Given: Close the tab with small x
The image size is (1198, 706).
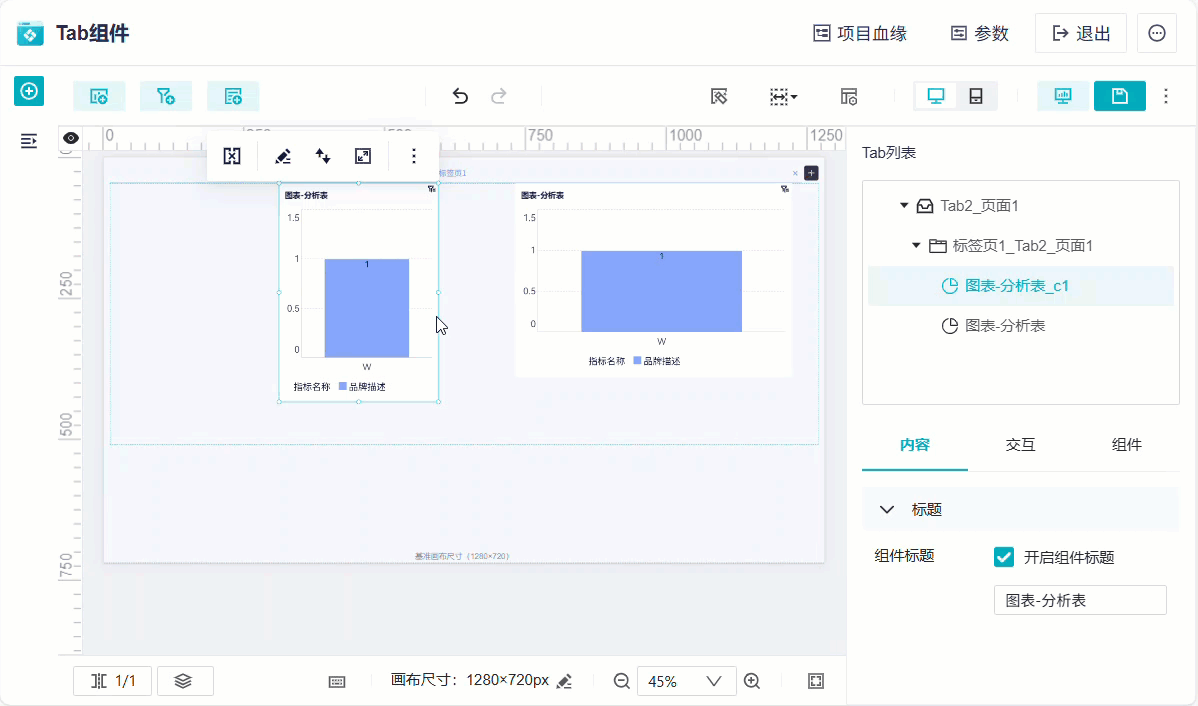Looking at the screenshot, I should 795,173.
